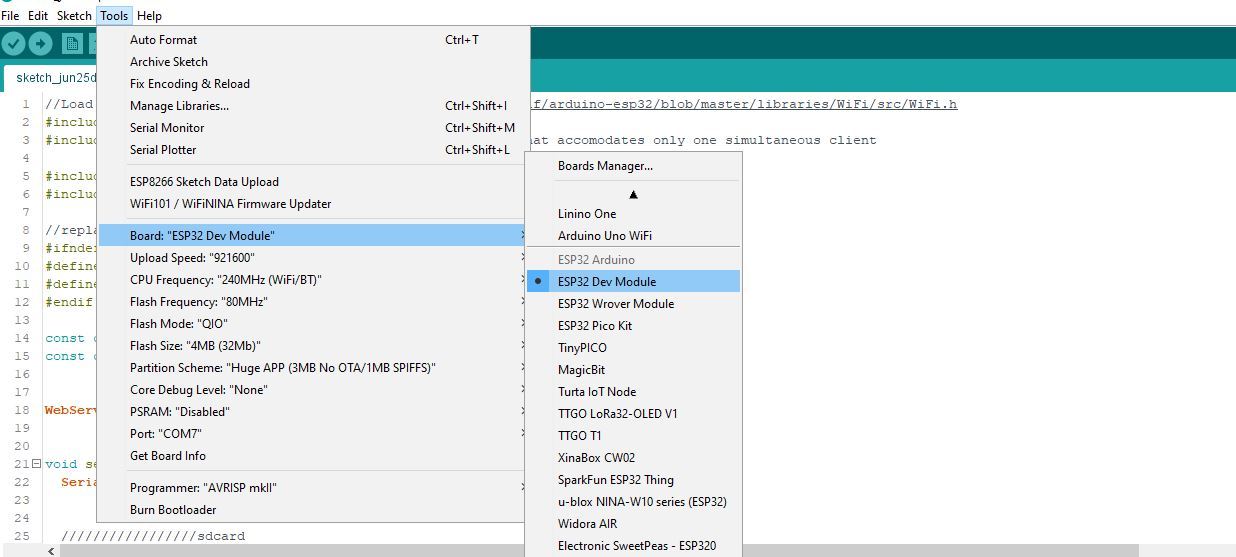The width and height of the screenshot is (1236, 557).
Task: Click the #endif line in editor
Action: (x=68, y=302)
